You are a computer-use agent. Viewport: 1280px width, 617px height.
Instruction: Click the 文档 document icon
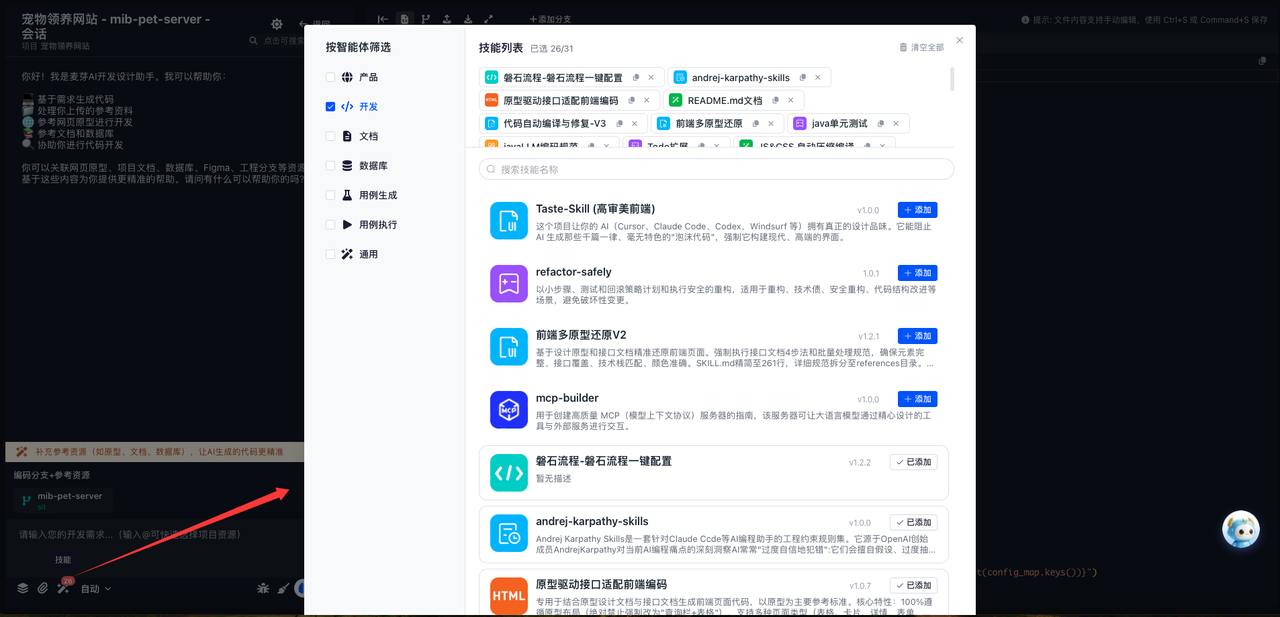pyautogui.click(x=347, y=136)
